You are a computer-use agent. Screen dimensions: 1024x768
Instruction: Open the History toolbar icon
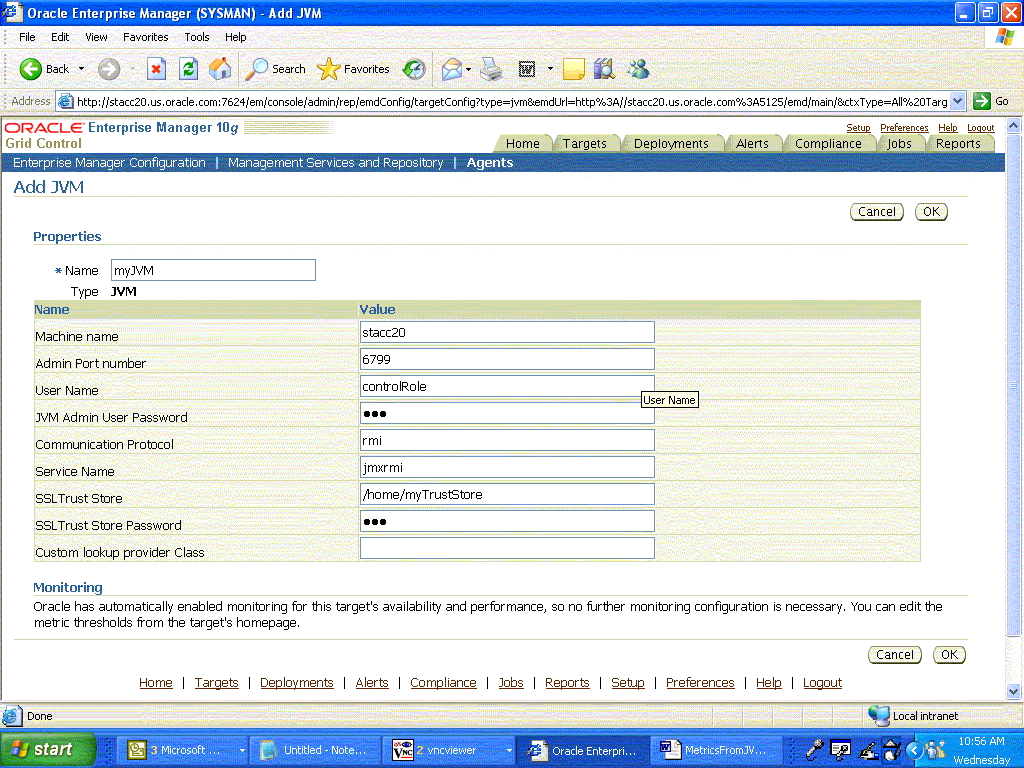(x=414, y=69)
